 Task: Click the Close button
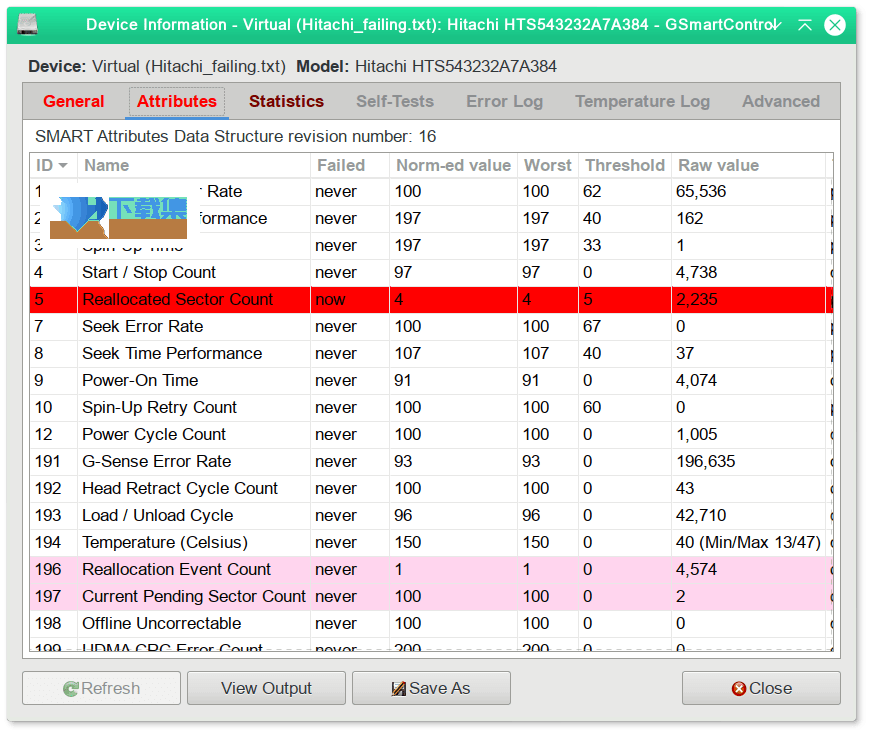[x=761, y=689]
